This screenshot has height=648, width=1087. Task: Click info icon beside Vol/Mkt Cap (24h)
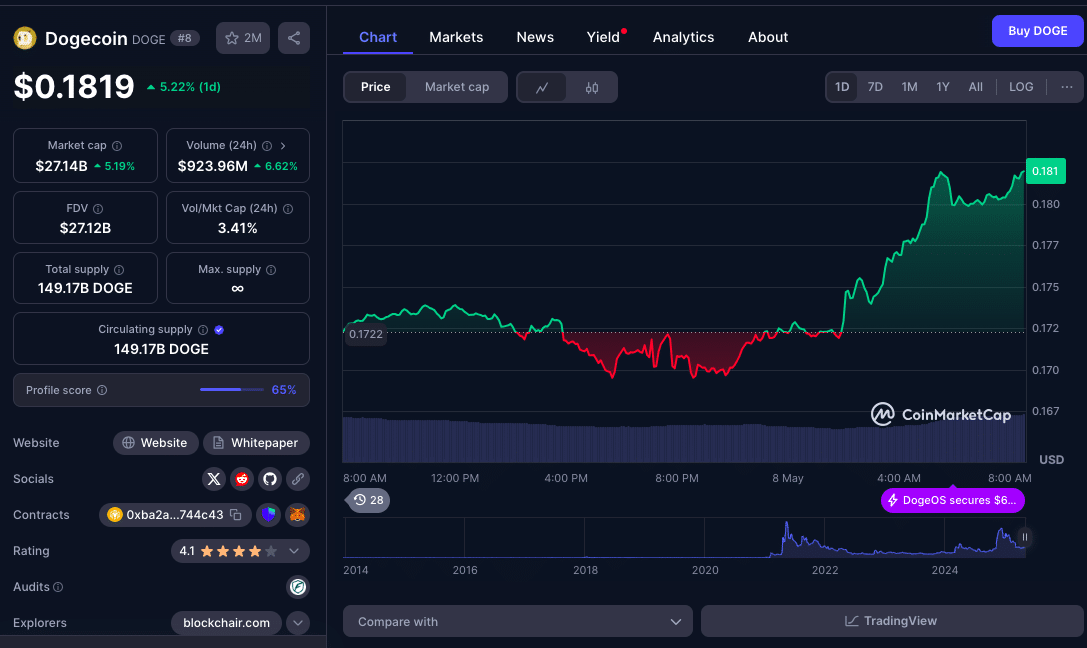[288, 209]
